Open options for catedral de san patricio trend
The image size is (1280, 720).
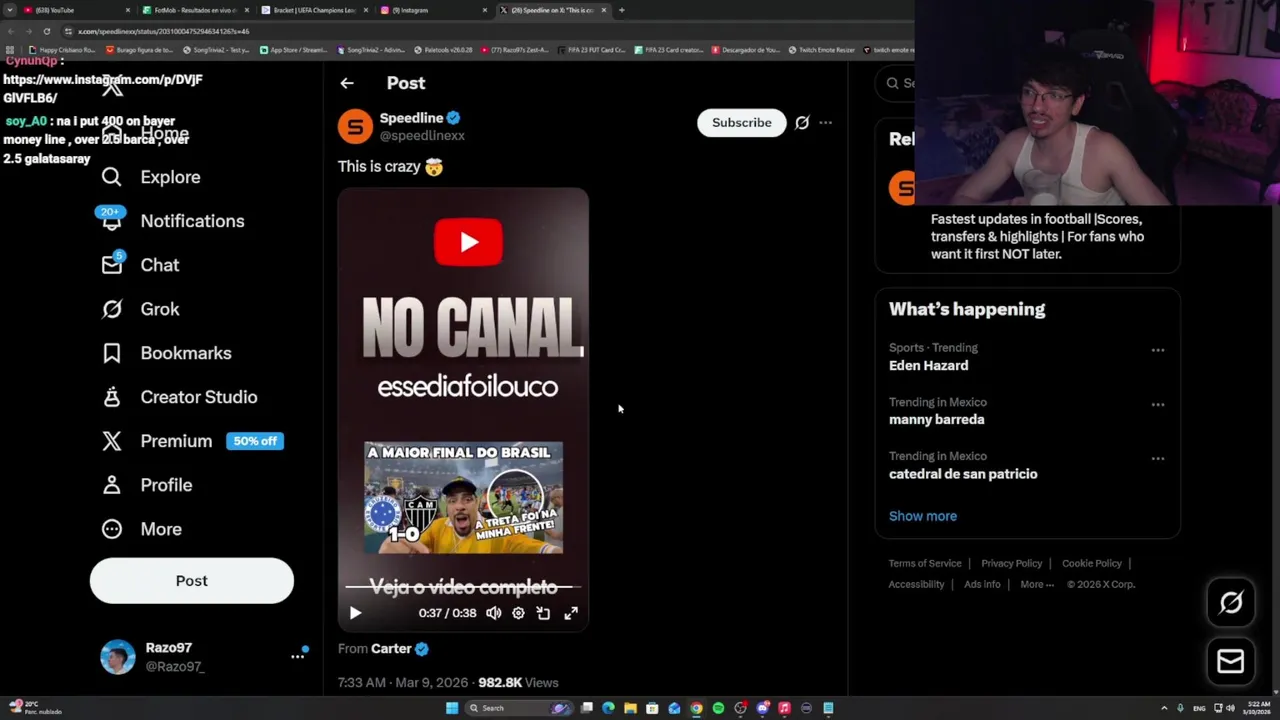(1158, 458)
